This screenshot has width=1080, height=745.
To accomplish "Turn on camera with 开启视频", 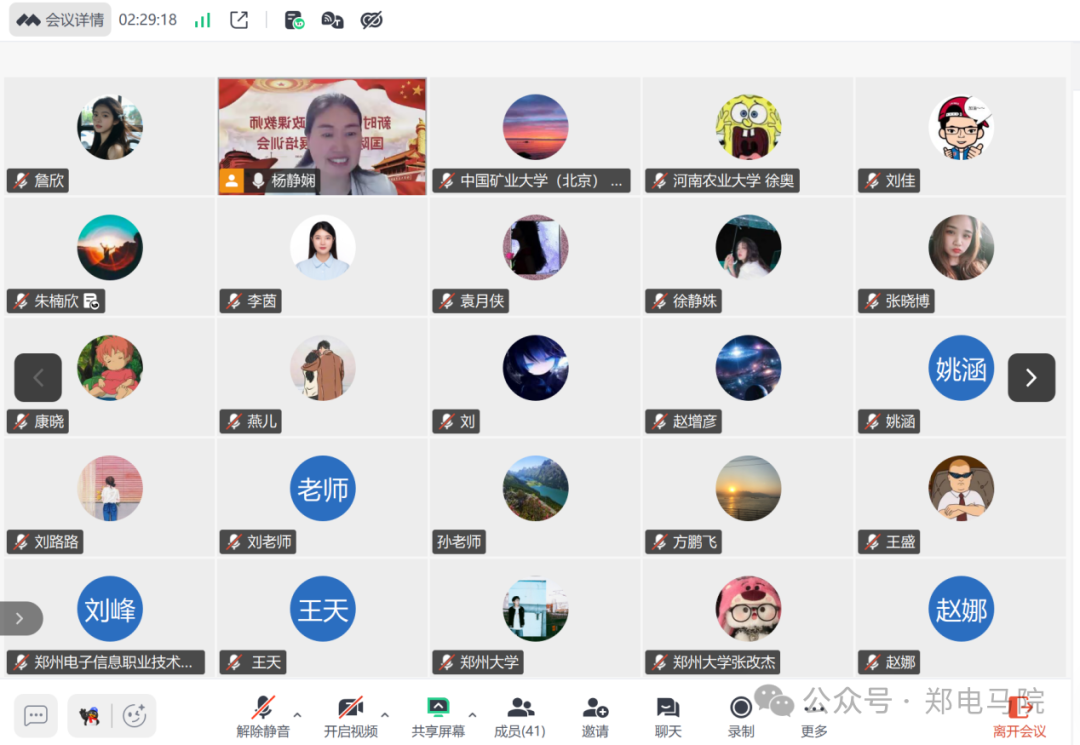I will pyautogui.click(x=351, y=716).
